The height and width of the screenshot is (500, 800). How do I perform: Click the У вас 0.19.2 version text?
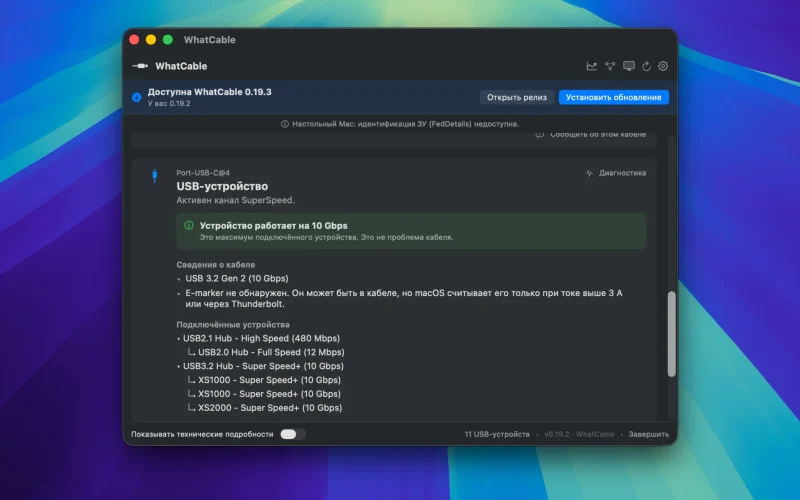[169, 104]
